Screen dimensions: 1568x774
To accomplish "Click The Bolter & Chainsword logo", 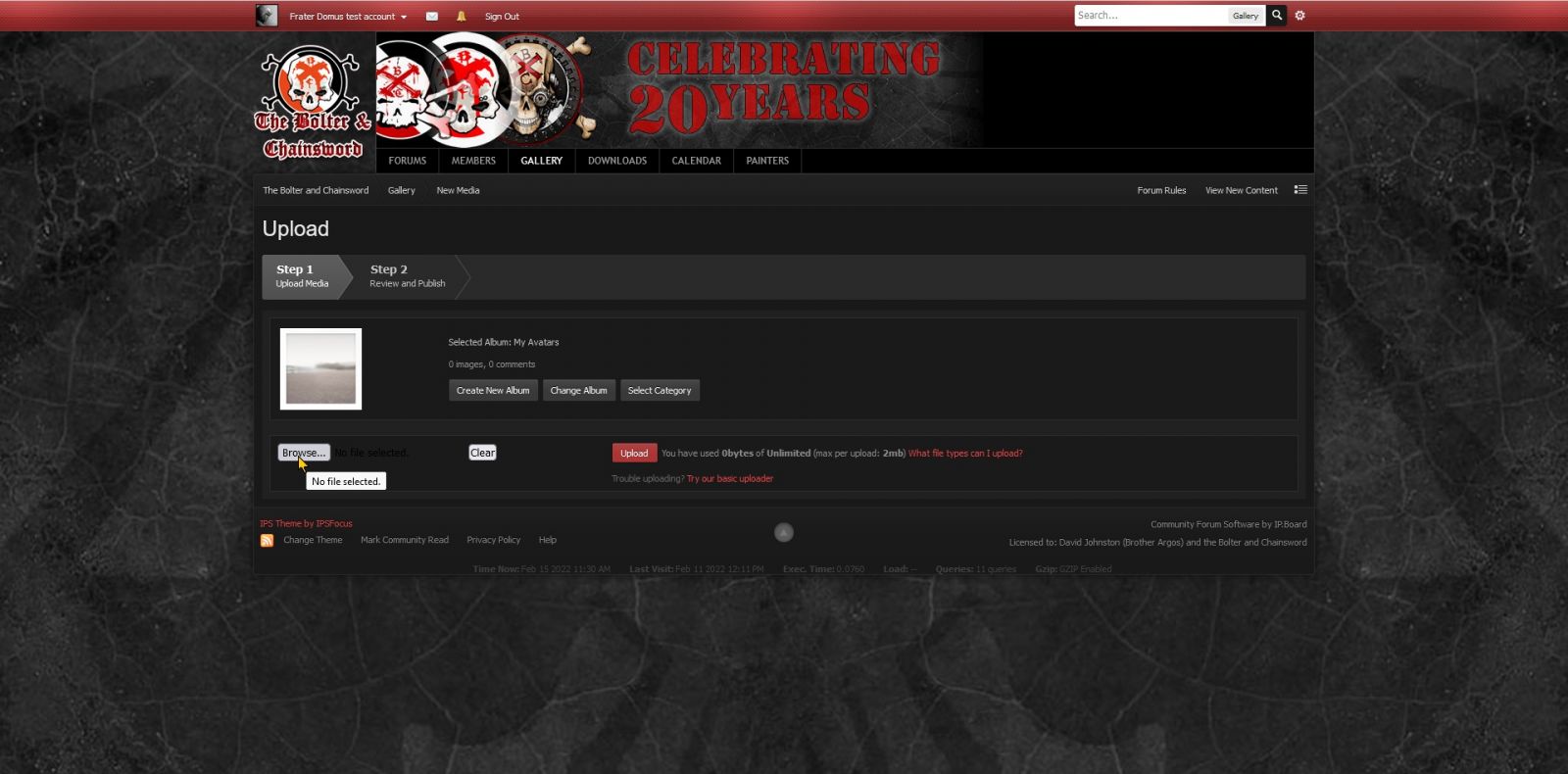I will click(x=314, y=103).
